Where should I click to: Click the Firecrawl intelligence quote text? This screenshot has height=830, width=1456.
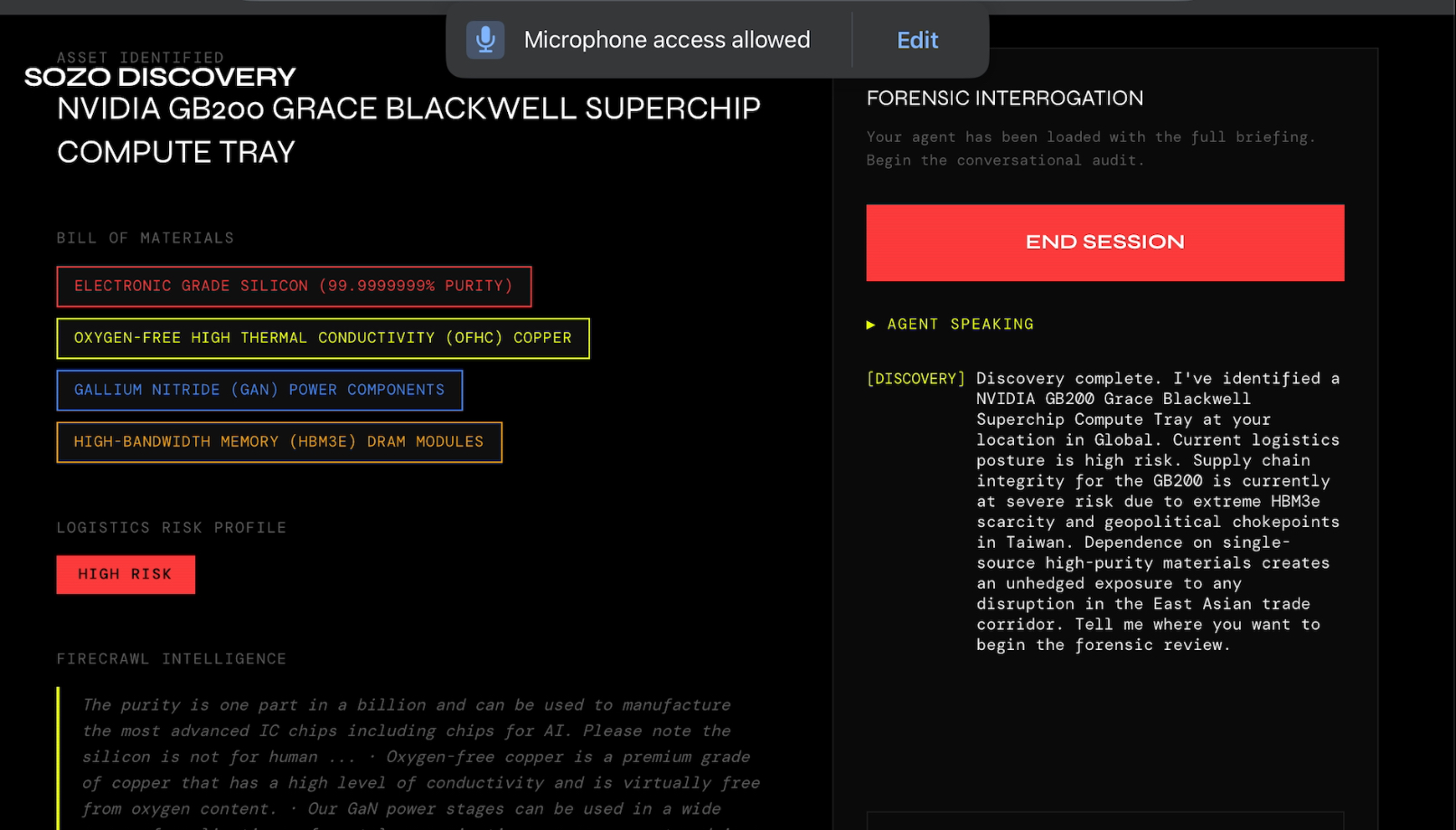[x=420, y=757]
